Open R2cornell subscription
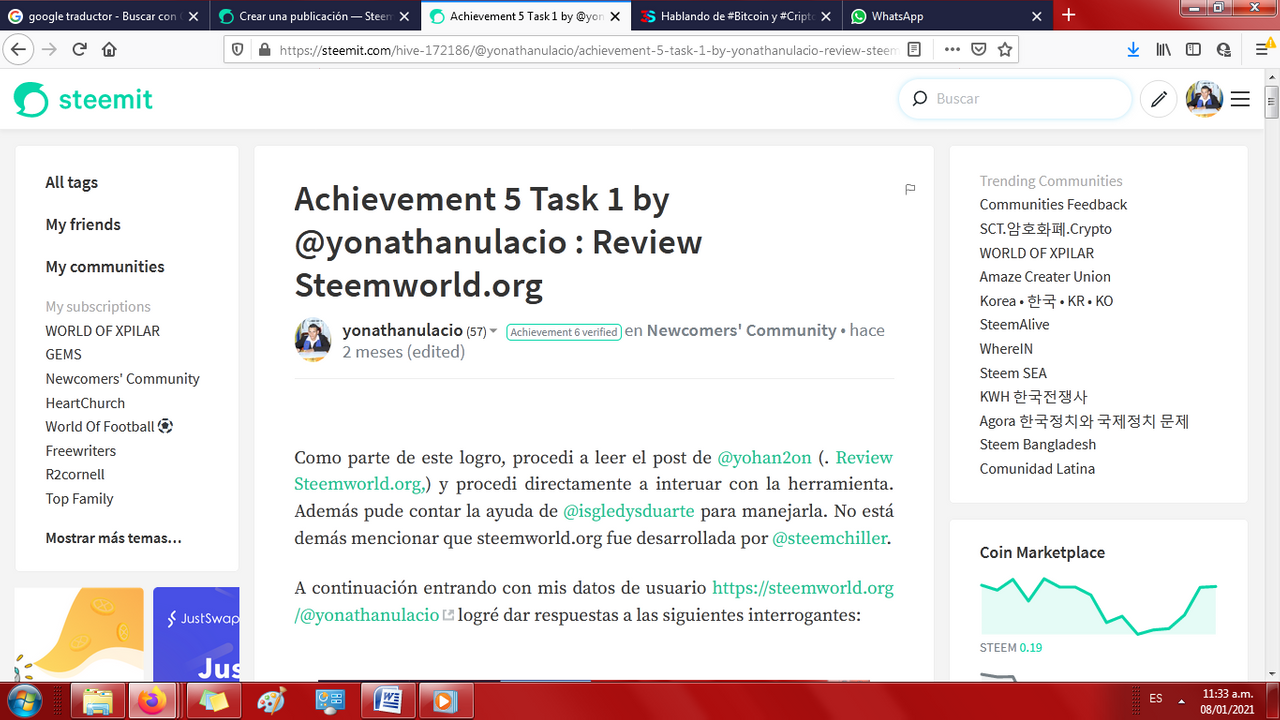The width and height of the screenshot is (1280, 720). [75, 474]
